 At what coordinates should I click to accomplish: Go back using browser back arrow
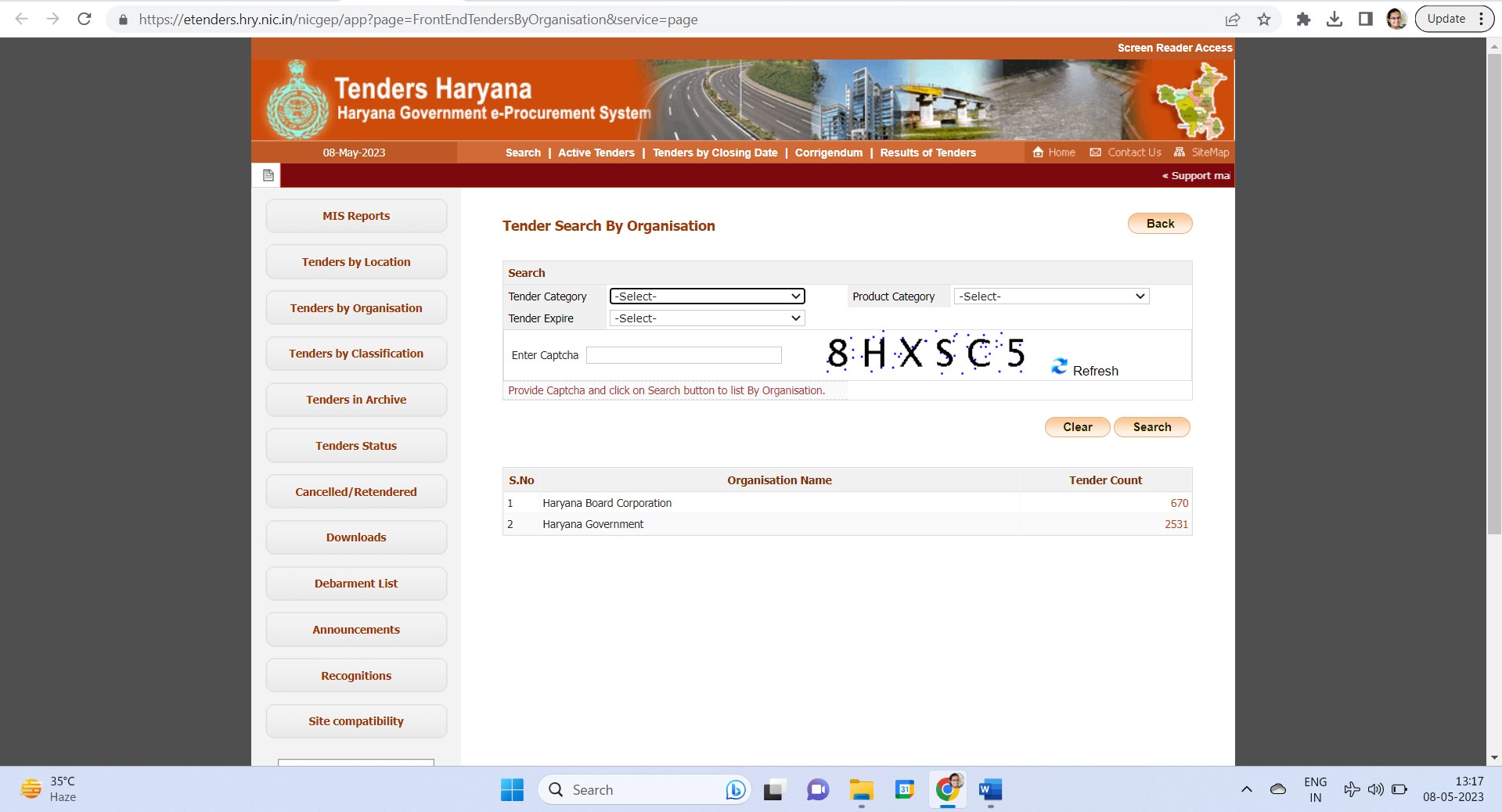22,19
